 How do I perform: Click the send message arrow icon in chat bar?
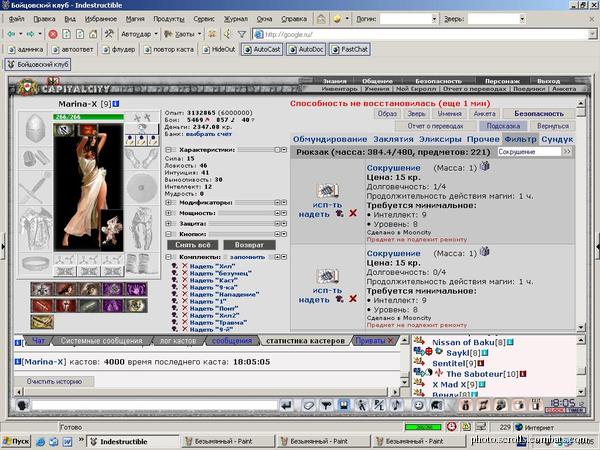286,405
